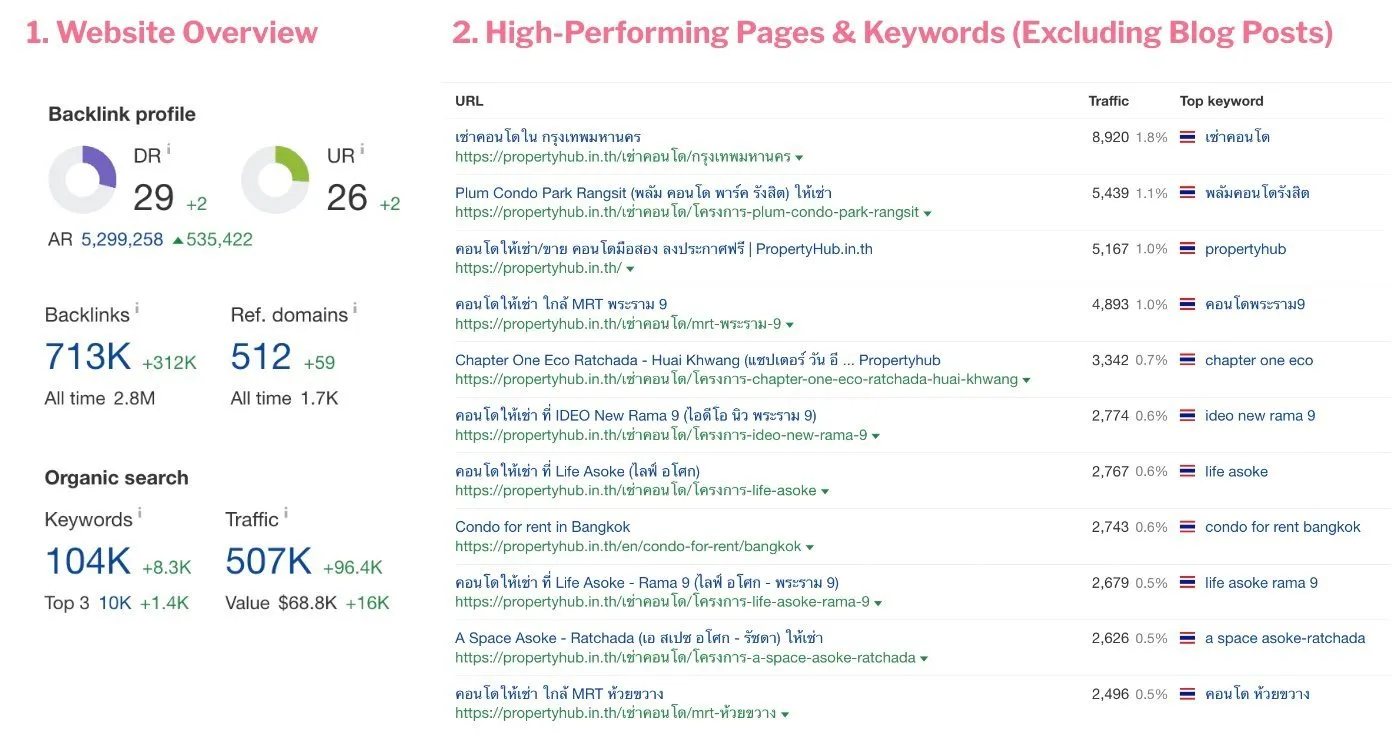This screenshot has height=754, width=1398.
Task: Click the Traffic info icon
Action: [286, 514]
